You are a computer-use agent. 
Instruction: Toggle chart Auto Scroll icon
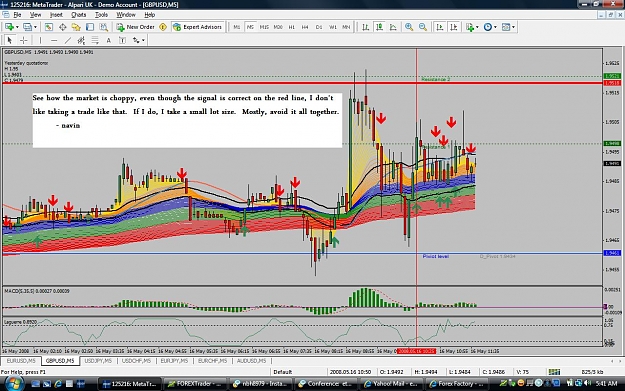point(440,27)
